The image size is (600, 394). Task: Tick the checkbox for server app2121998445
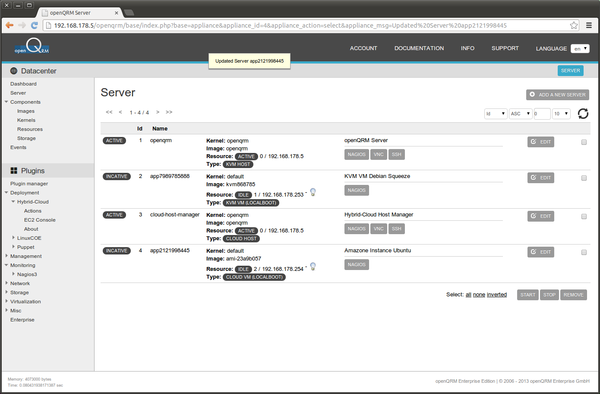[x=584, y=252]
